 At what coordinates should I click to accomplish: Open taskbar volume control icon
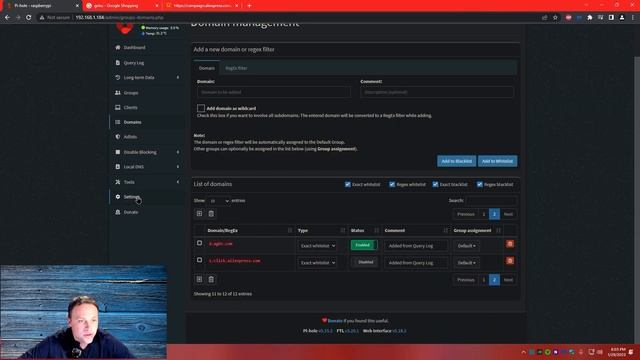tap(600, 352)
